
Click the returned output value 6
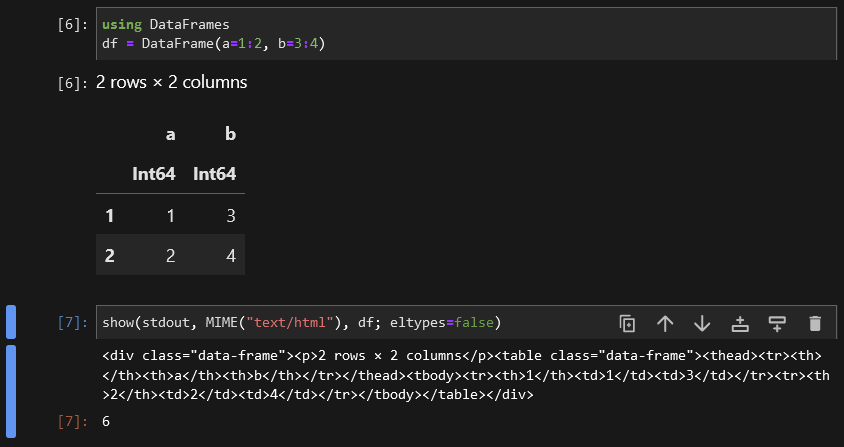(106, 422)
